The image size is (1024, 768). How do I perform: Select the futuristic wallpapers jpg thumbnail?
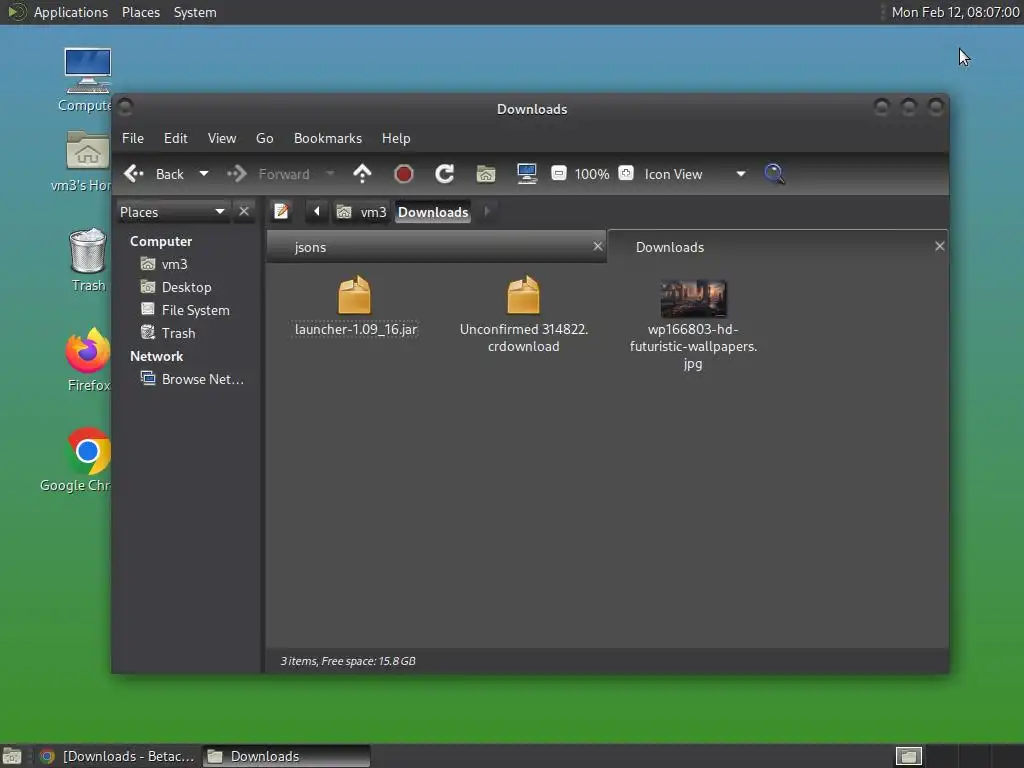694,298
